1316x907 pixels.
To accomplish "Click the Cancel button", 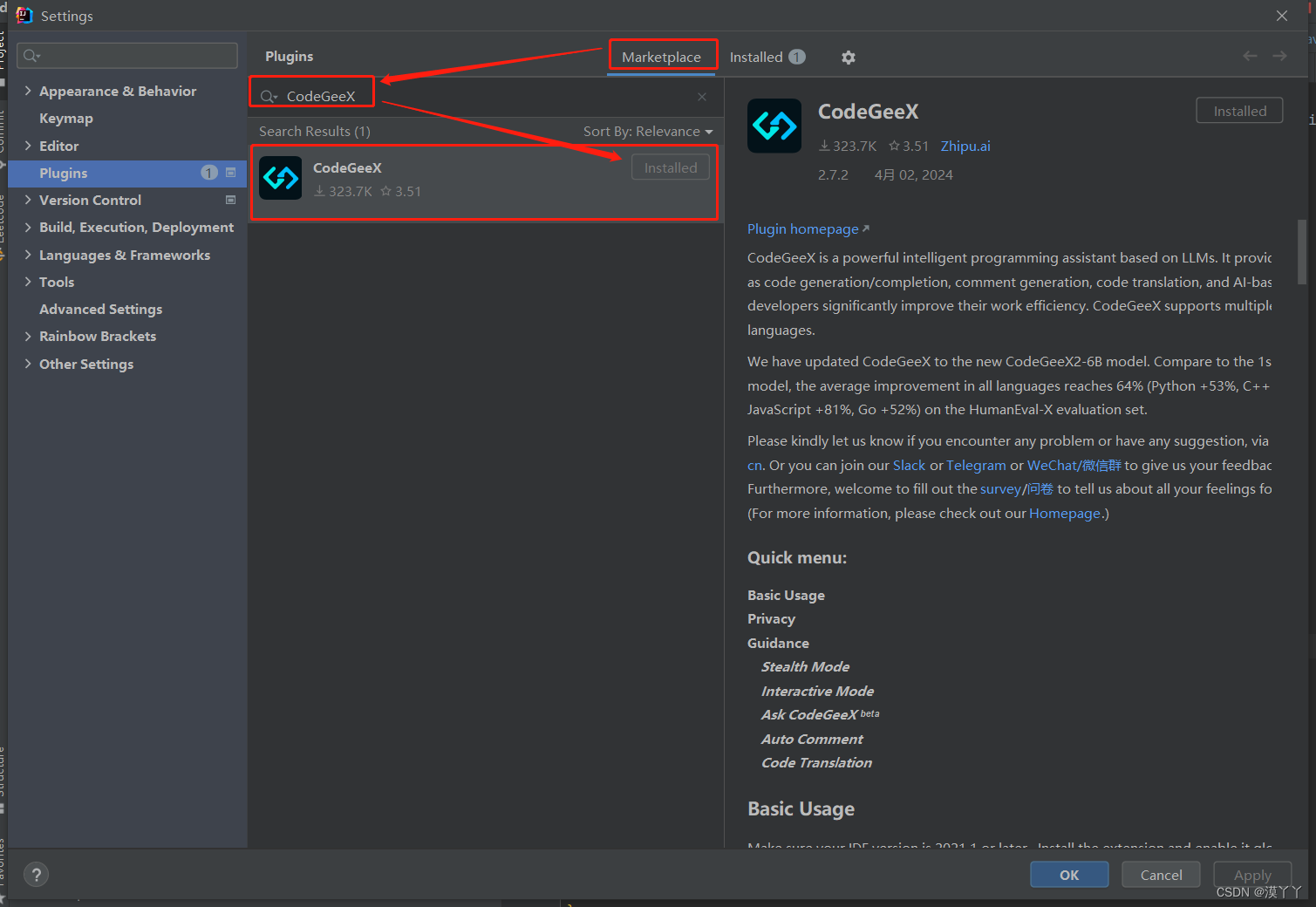I will point(1161,875).
